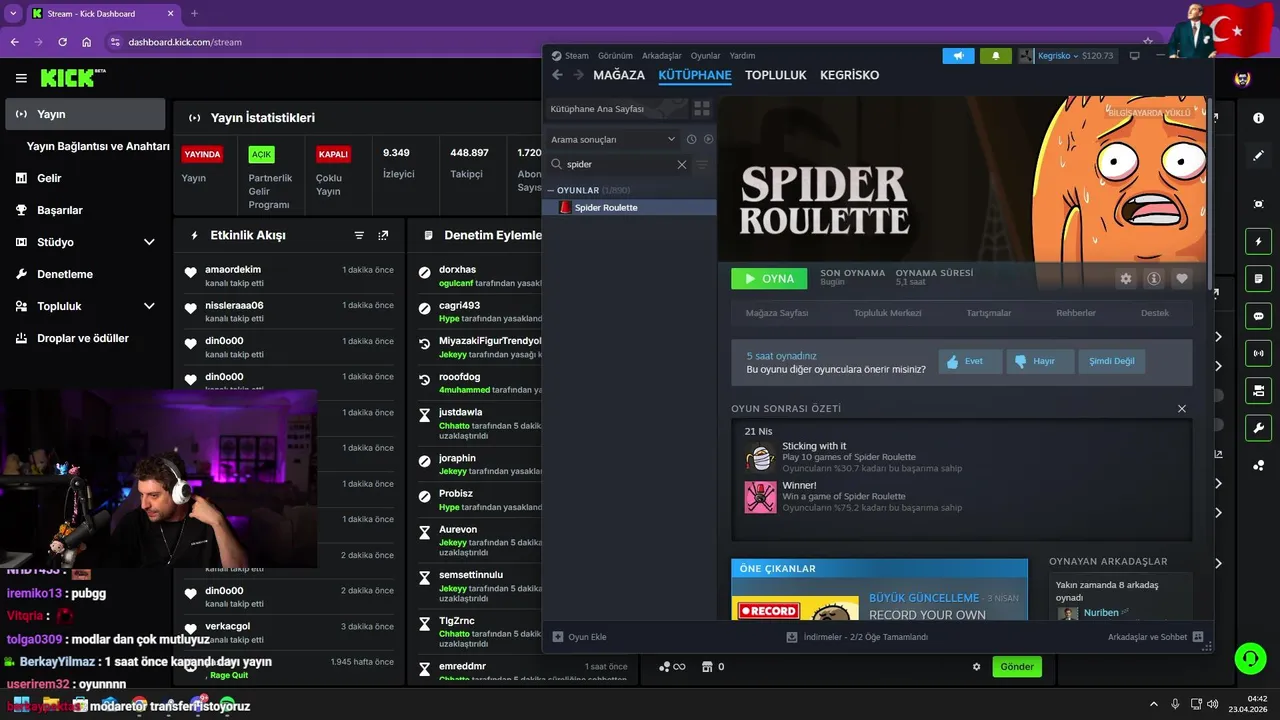Answer Evet to recommend game
Viewport: 1280px width, 720px height.
click(x=970, y=361)
